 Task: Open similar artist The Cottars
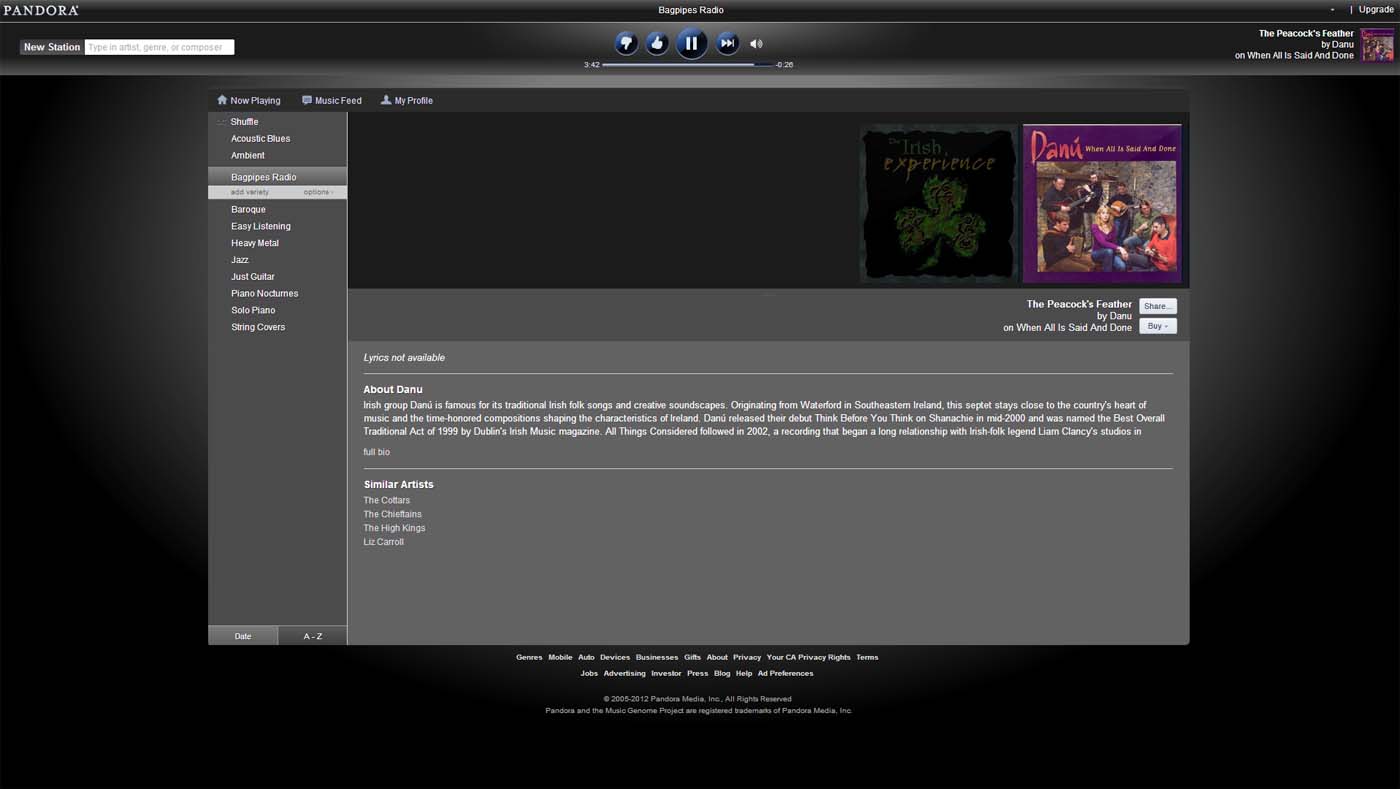(x=387, y=501)
